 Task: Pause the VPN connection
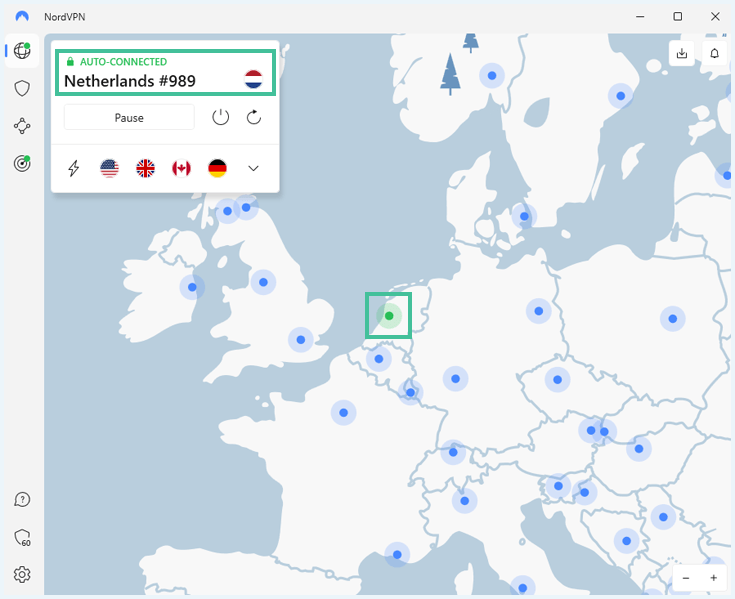(x=129, y=117)
